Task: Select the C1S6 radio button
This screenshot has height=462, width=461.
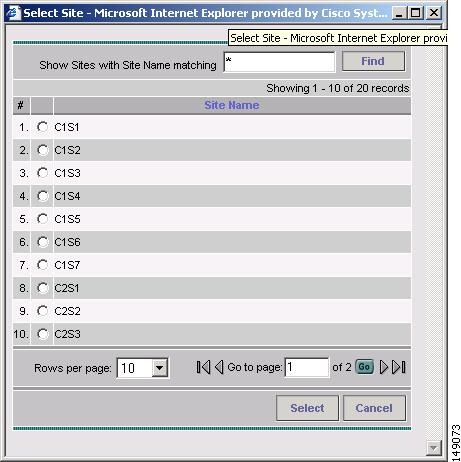Action: (42, 242)
